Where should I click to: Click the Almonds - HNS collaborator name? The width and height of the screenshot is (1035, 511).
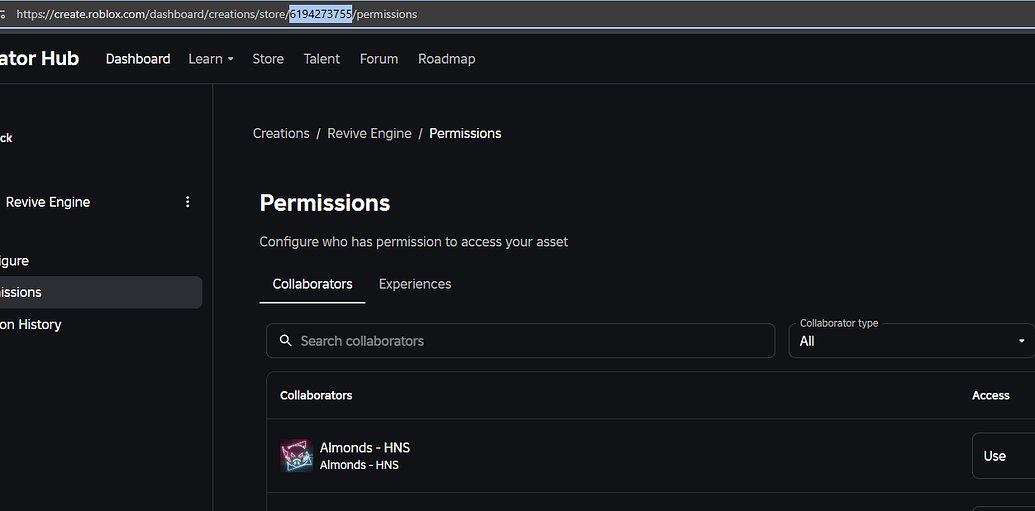tap(365, 448)
